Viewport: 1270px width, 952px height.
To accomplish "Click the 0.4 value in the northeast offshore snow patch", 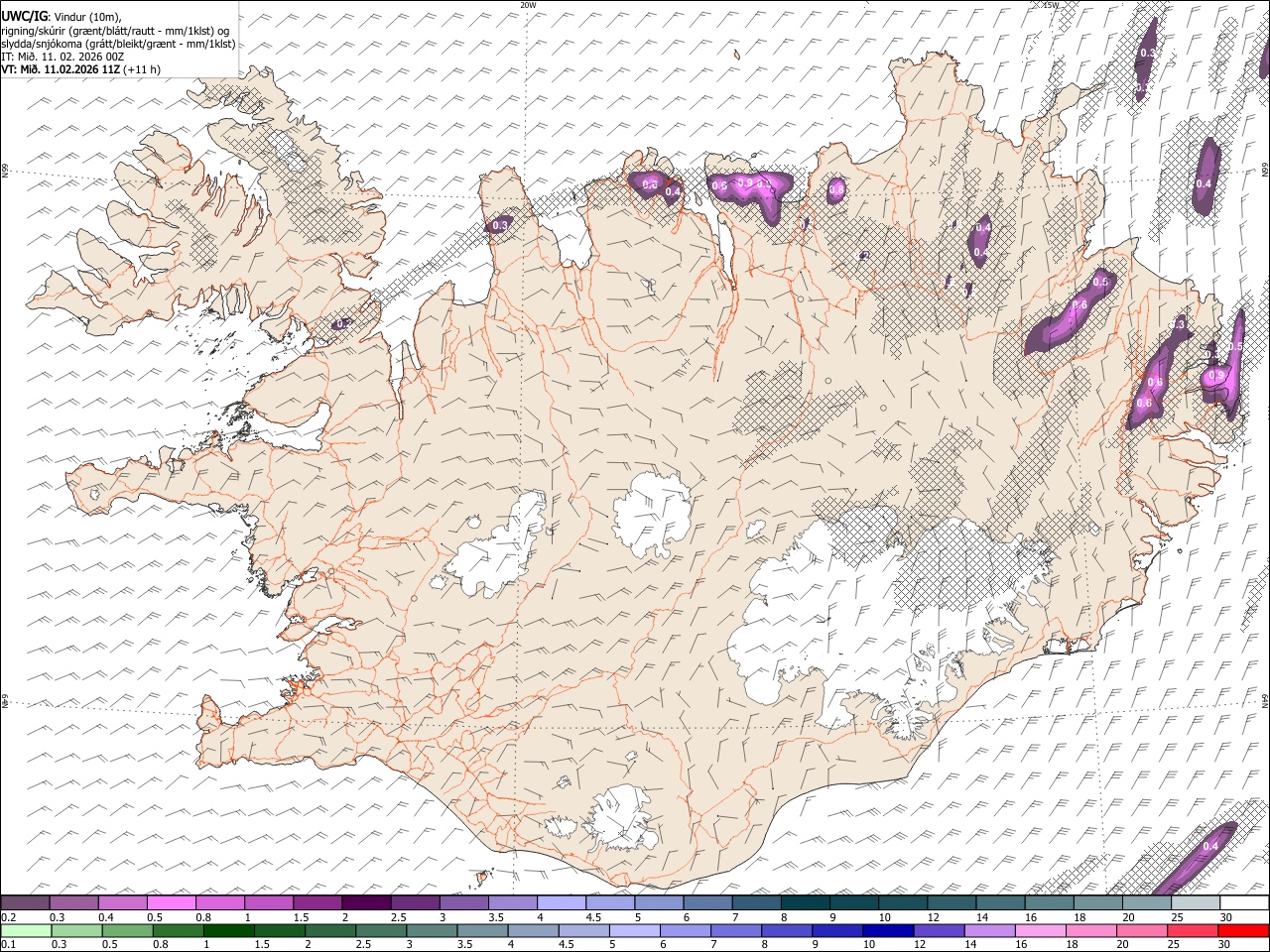I will [x=1204, y=183].
